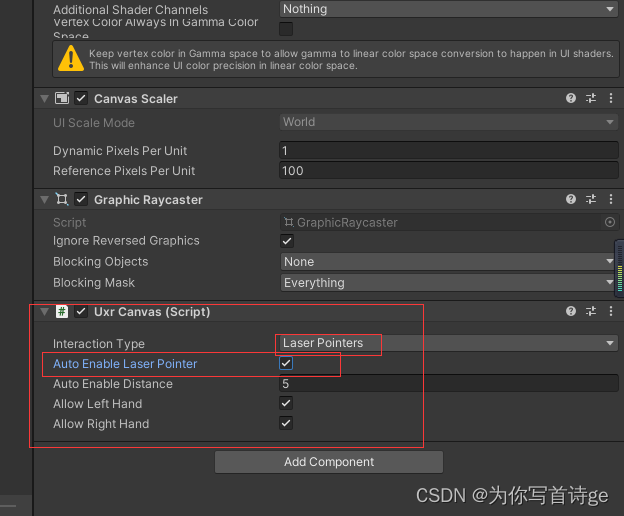This screenshot has width=624, height=516.
Task: Edit the Reference Pixels Per Unit field
Action: (x=448, y=171)
